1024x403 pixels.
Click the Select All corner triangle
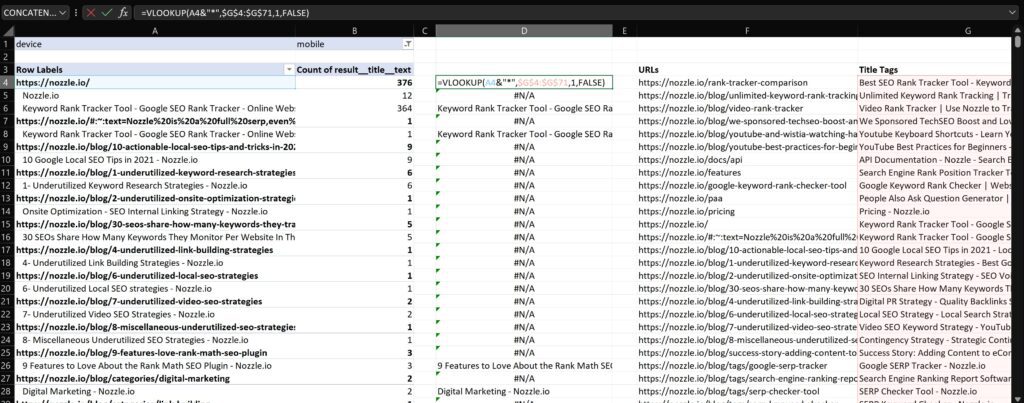pos(7,31)
